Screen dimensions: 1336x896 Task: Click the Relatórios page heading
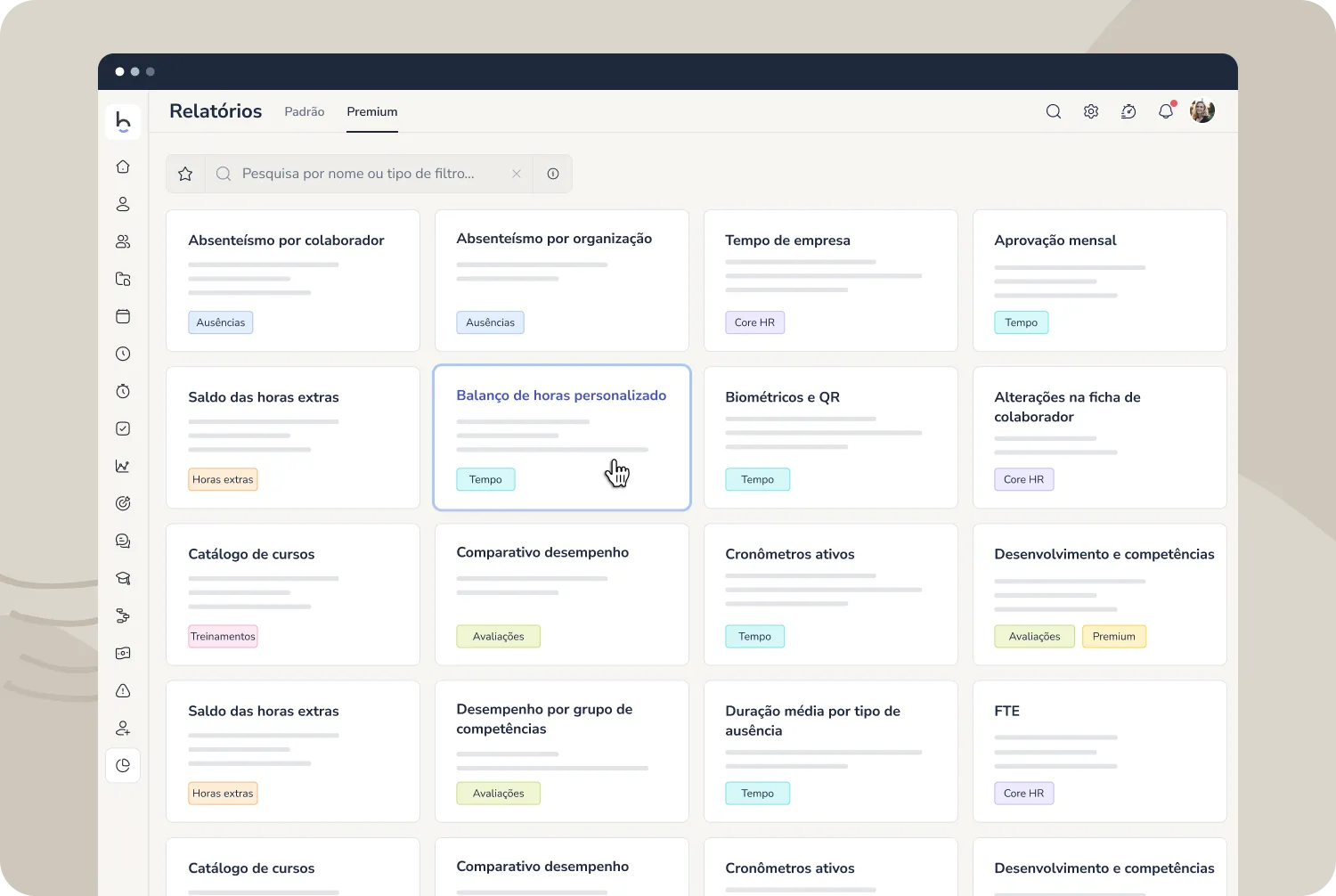pyautogui.click(x=216, y=111)
